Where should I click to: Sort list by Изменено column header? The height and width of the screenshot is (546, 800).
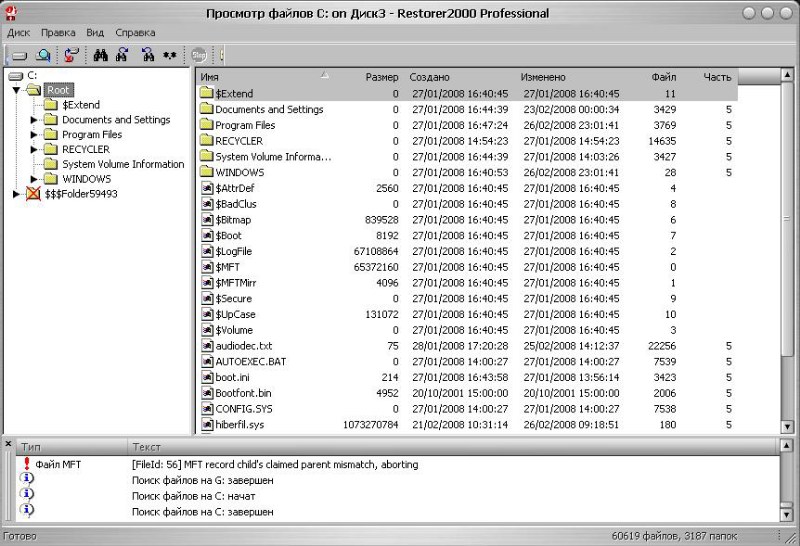(x=543, y=77)
